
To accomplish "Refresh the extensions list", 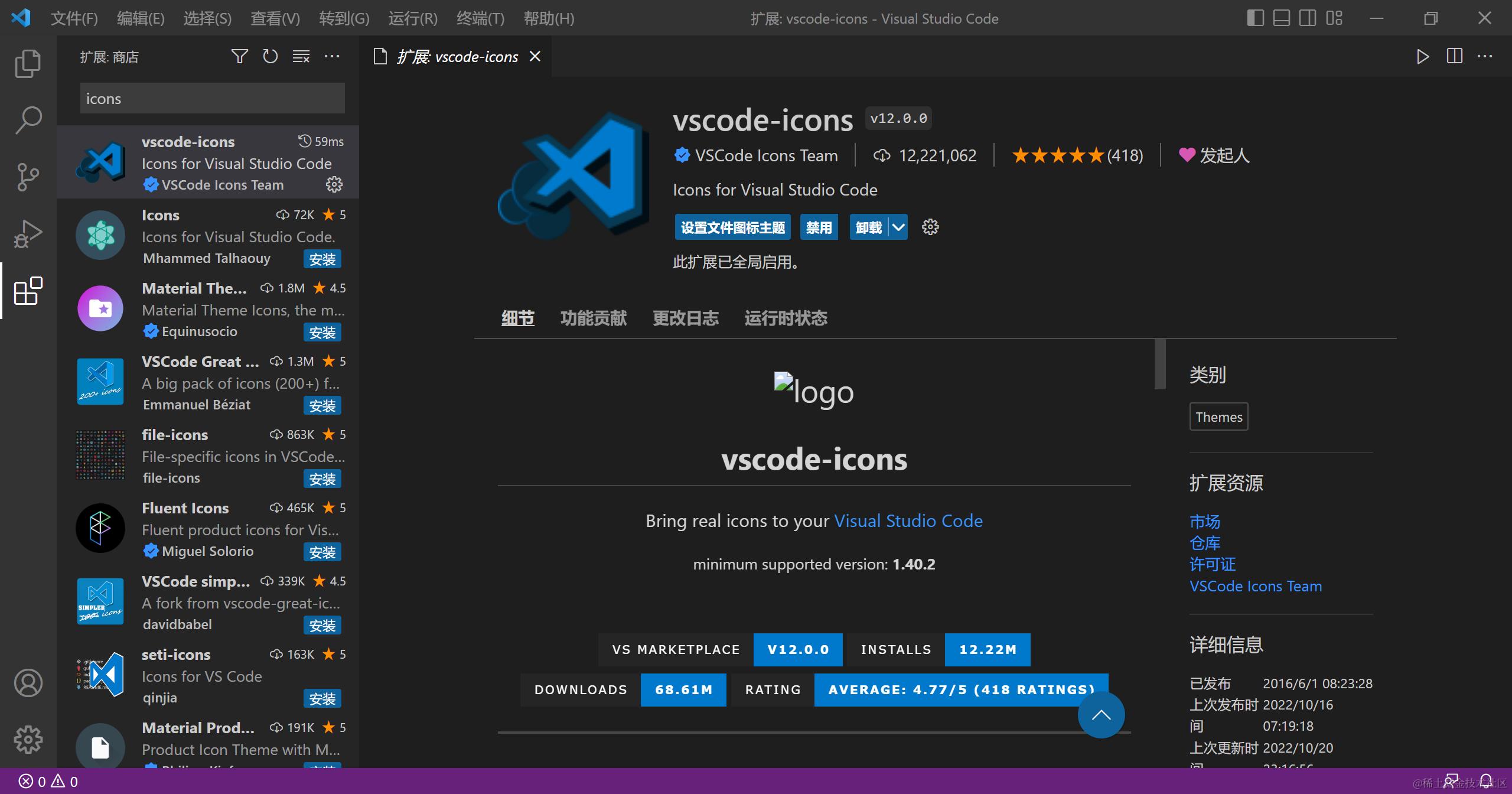I will tap(270, 56).
